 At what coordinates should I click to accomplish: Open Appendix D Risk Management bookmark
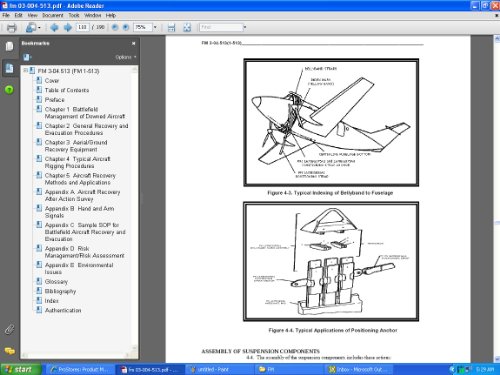(x=84, y=252)
